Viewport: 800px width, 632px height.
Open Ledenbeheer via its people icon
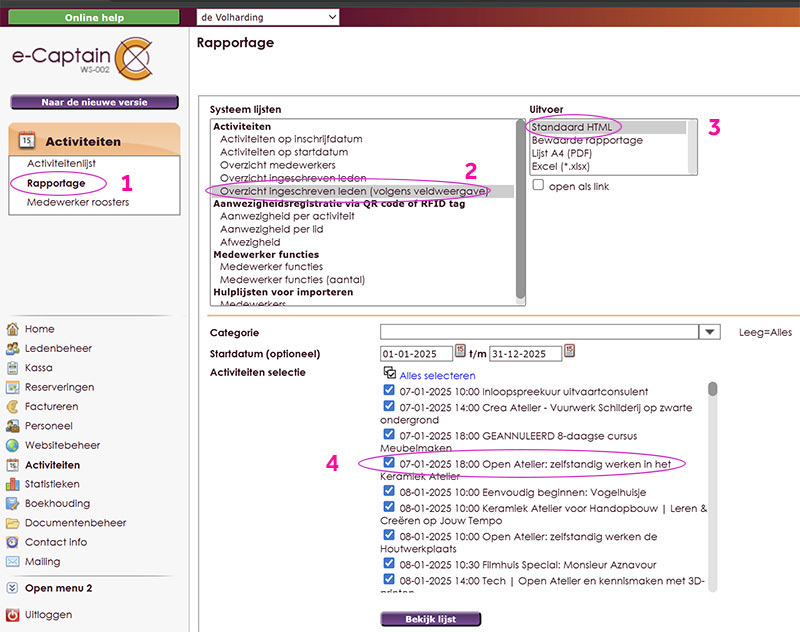click(x=13, y=349)
